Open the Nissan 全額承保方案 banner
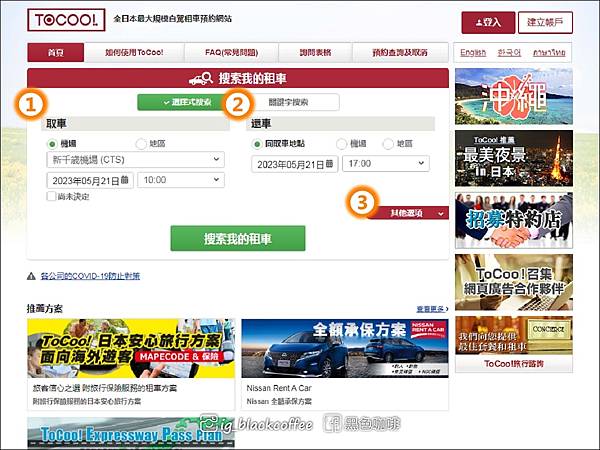 [345, 349]
